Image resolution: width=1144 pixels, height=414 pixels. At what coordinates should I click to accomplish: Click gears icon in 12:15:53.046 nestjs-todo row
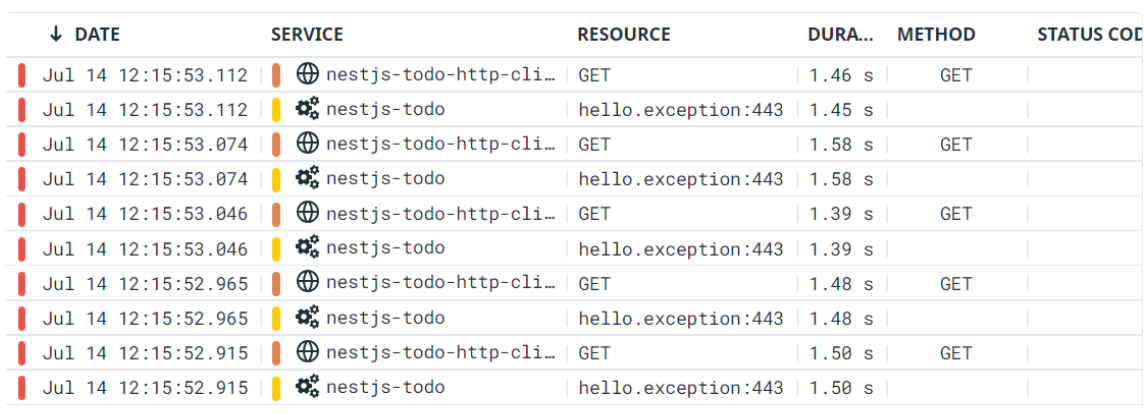click(308, 248)
